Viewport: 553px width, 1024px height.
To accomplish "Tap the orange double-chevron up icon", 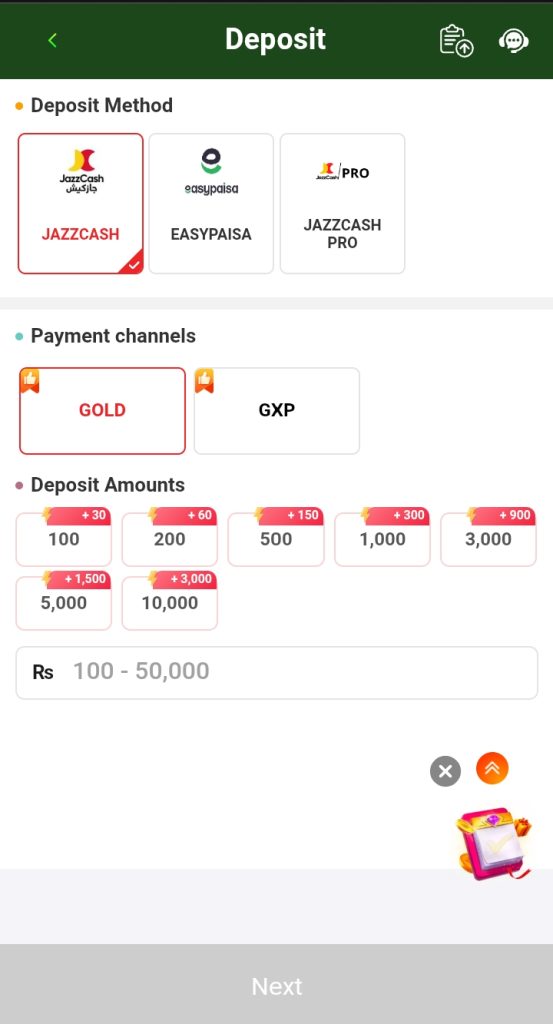I will click(x=492, y=768).
